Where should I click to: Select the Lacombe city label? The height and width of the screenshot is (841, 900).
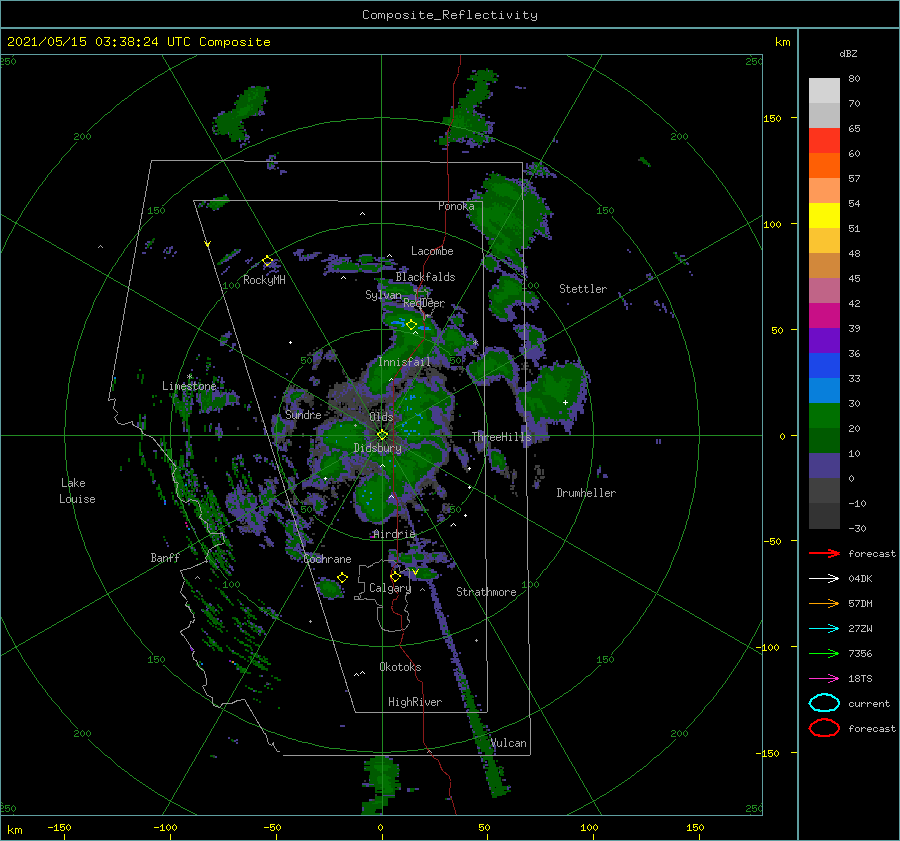click(432, 251)
